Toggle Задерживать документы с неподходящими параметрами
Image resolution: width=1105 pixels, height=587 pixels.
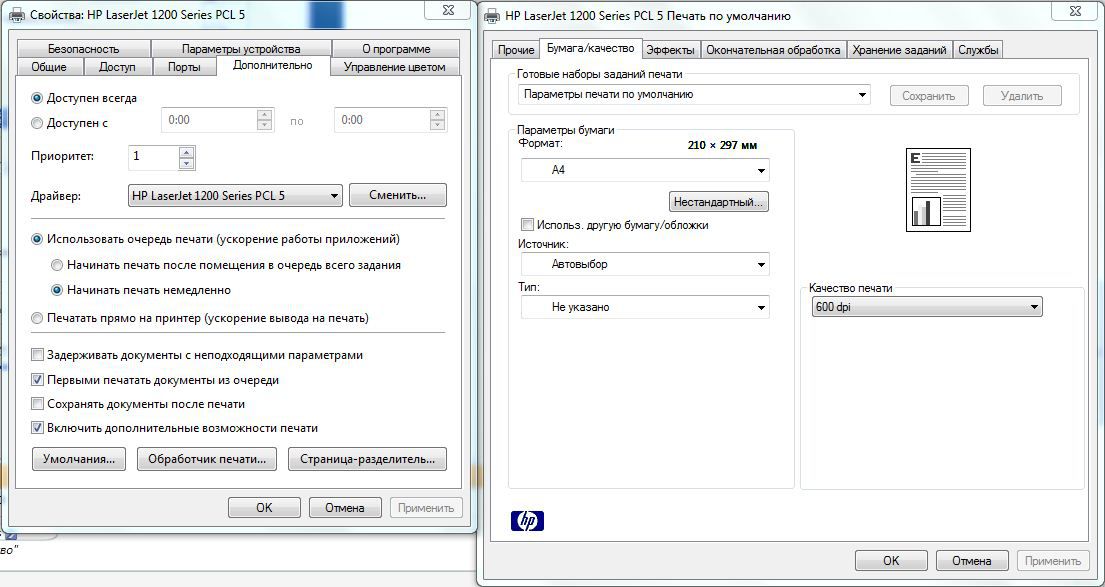38,355
